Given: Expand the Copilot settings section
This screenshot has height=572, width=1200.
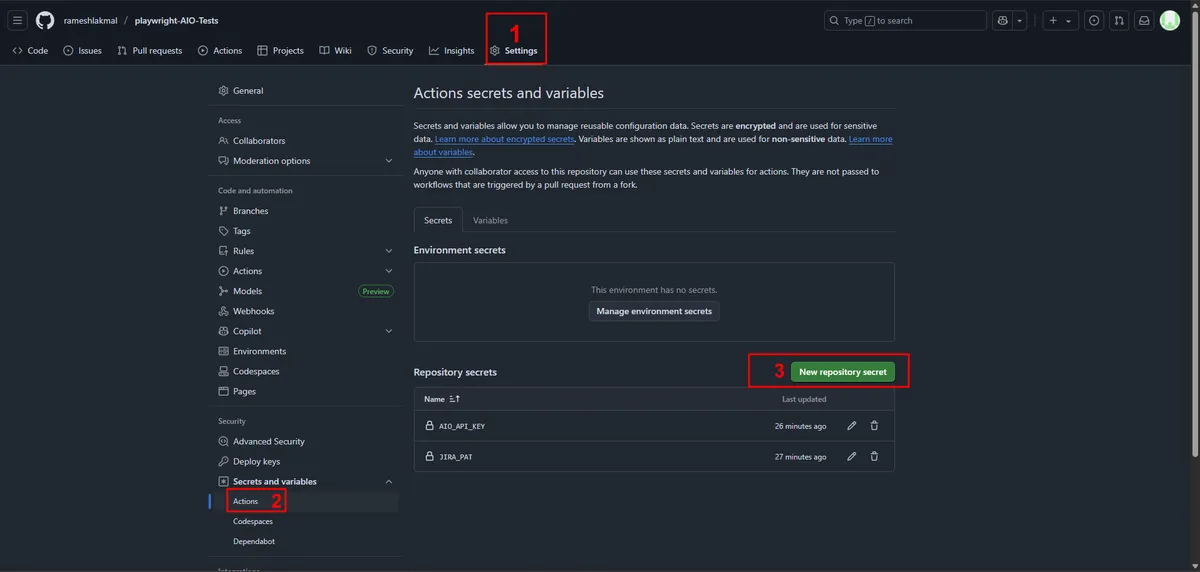Looking at the screenshot, I should coord(306,331).
